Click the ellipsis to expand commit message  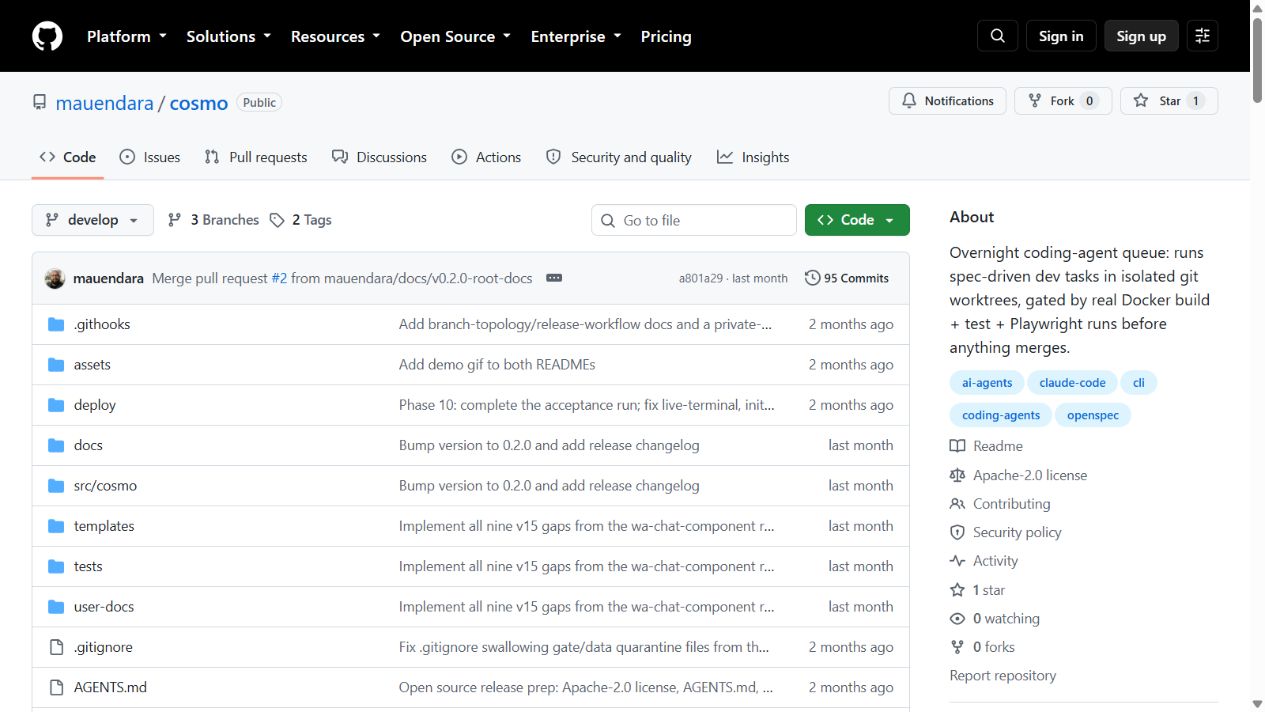[x=554, y=278]
